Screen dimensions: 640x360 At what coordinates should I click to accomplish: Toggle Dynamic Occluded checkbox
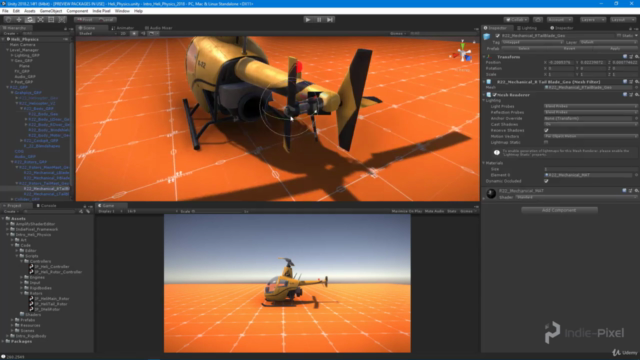coord(546,181)
